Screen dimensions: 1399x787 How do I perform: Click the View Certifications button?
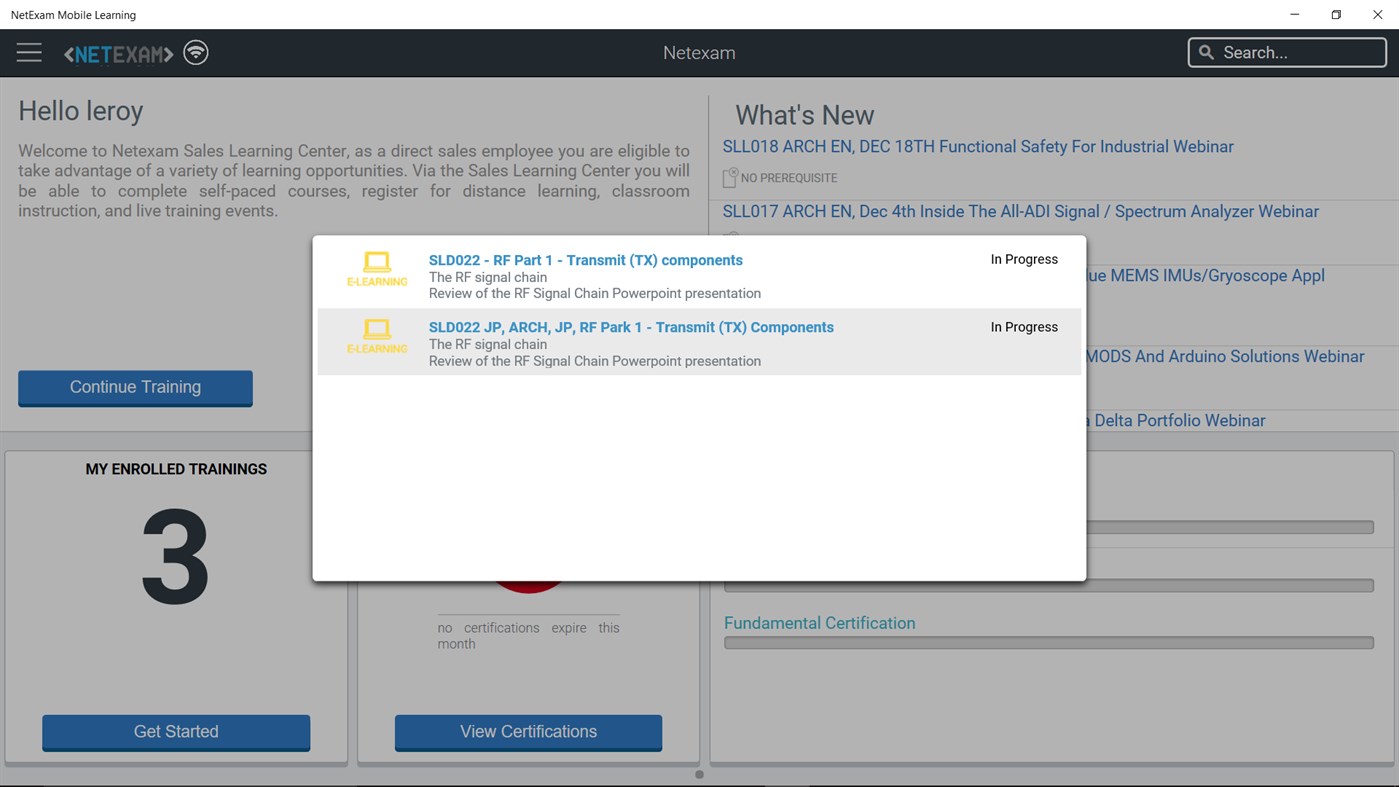click(528, 732)
